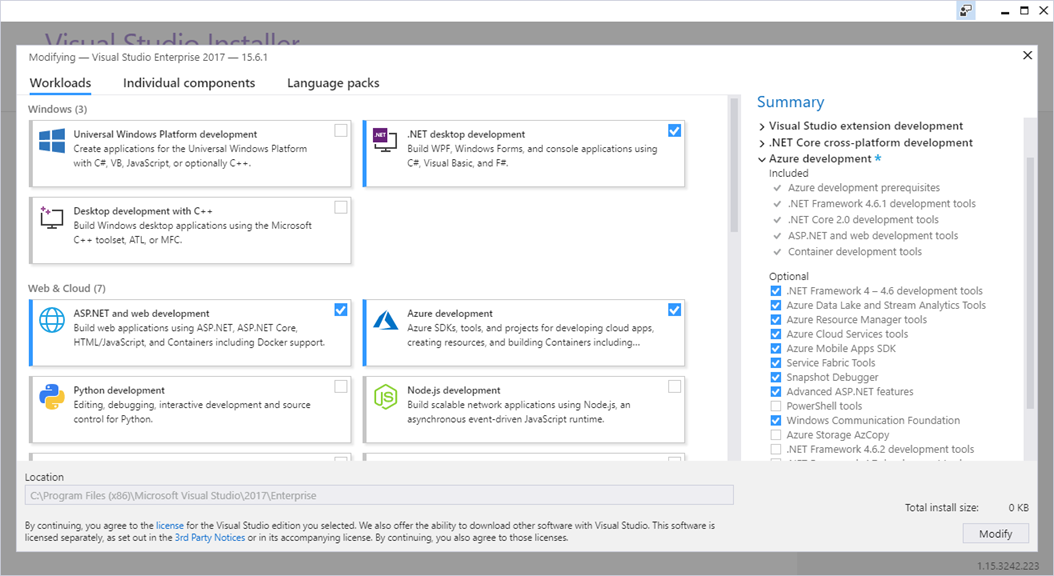
Task: Uncheck Azure Mobile Apps SDK option
Action: (x=776, y=349)
